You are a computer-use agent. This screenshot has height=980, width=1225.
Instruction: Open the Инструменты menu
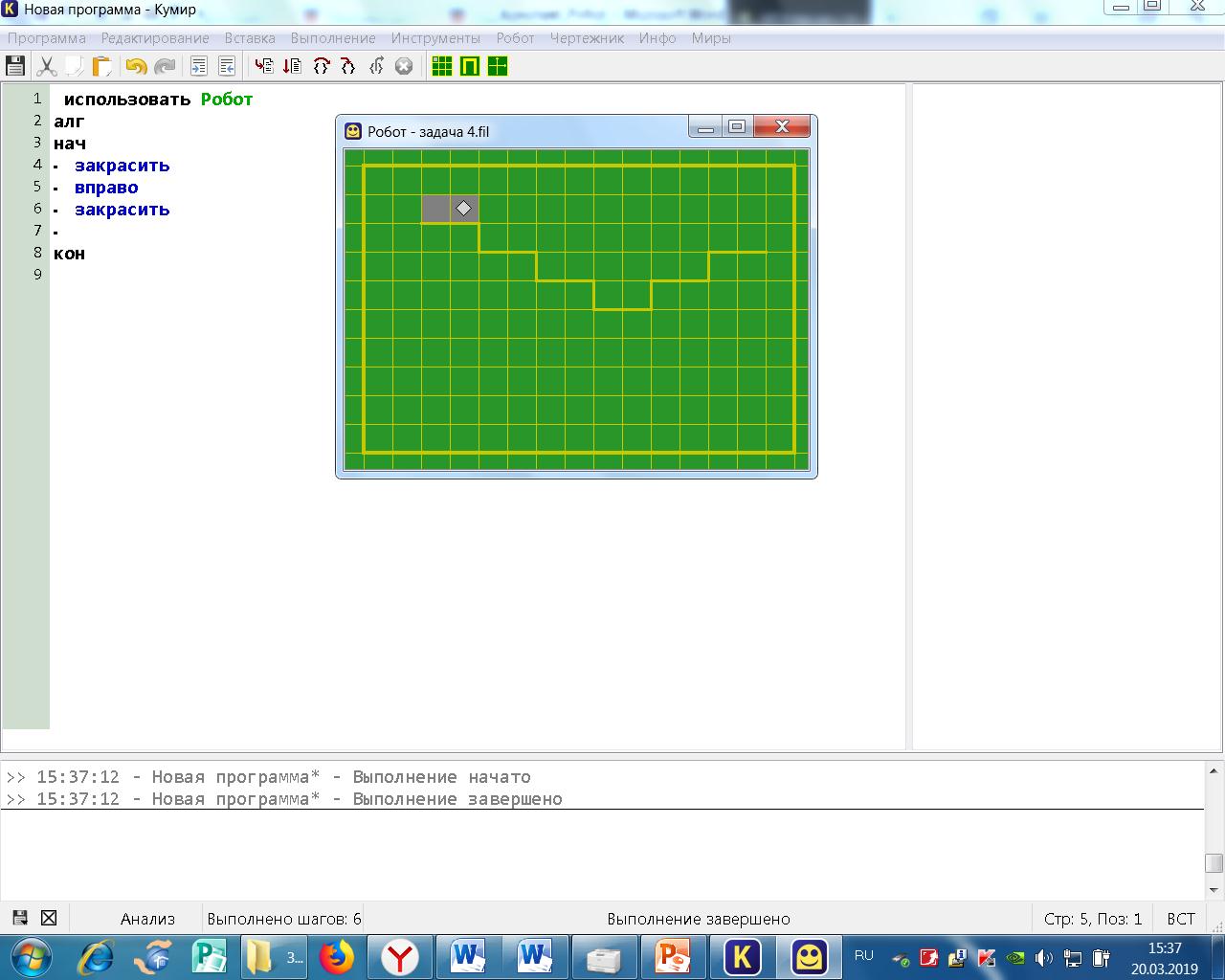(x=435, y=38)
